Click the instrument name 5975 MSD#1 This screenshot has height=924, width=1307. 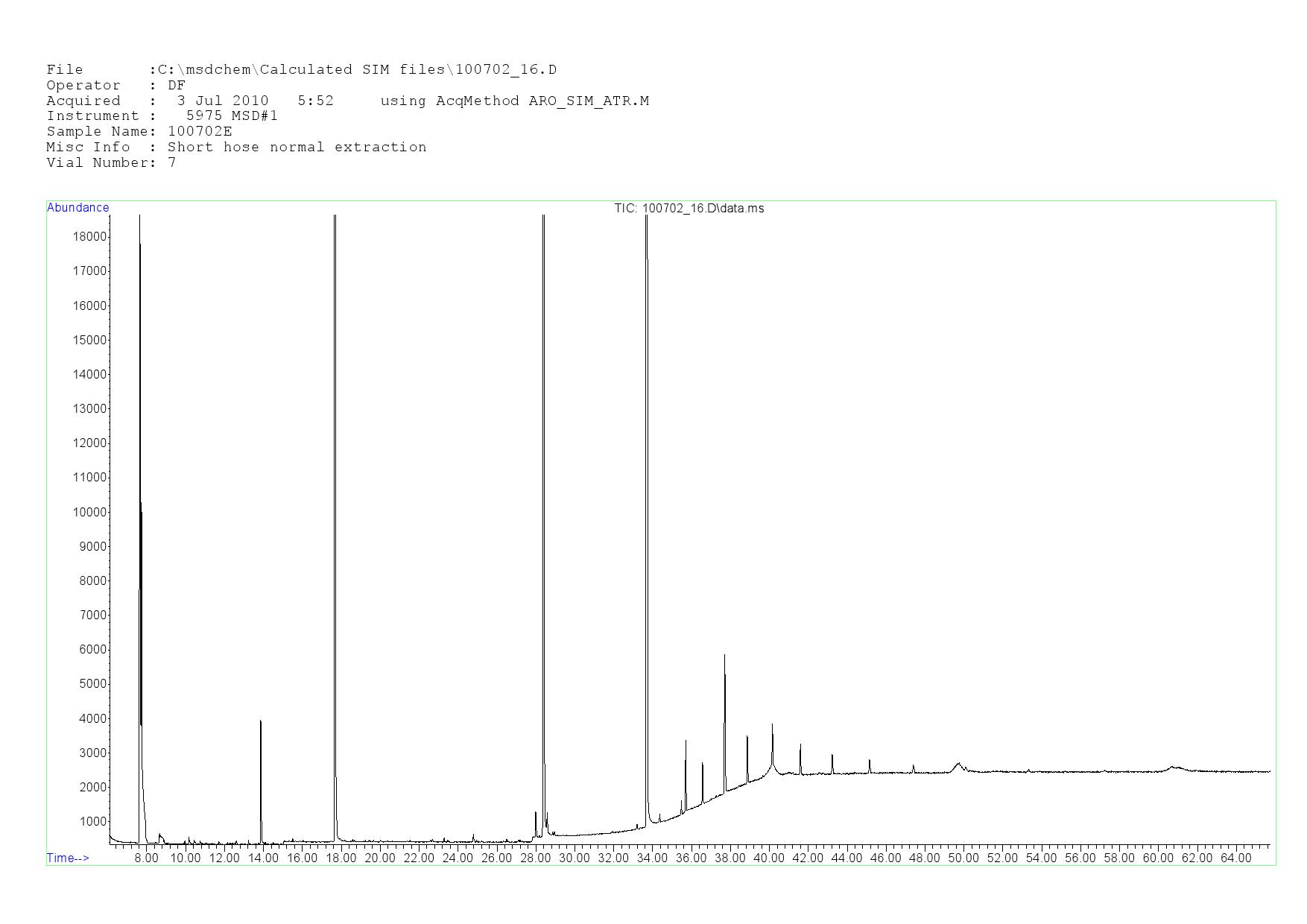click(232, 115)
